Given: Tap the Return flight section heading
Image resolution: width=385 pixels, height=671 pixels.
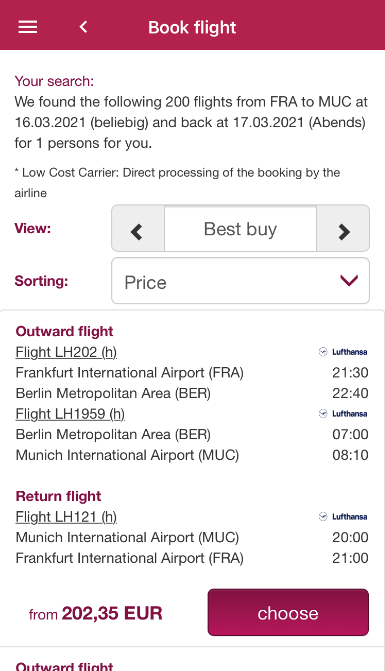Looking at the screenshot, I should (59, 496).
